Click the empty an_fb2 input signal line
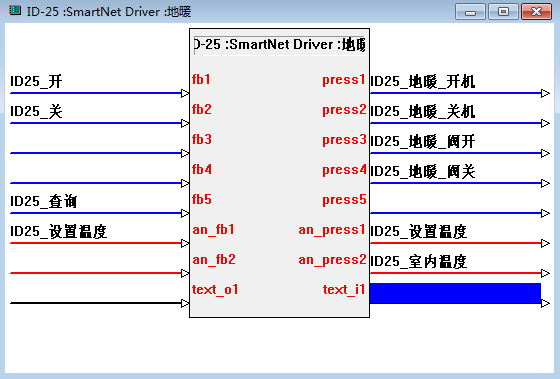560x379 pixels. click(96, 273)
